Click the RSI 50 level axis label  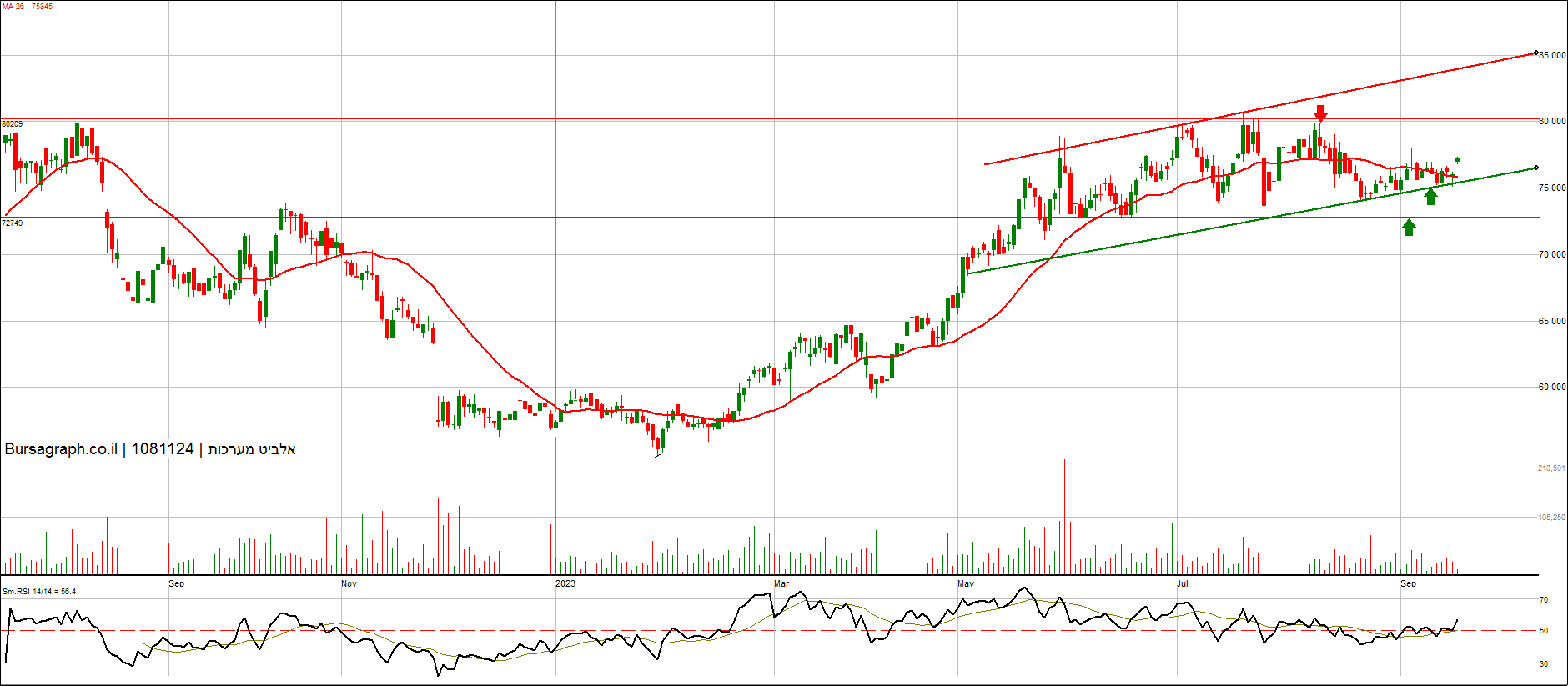[1544, 631]
